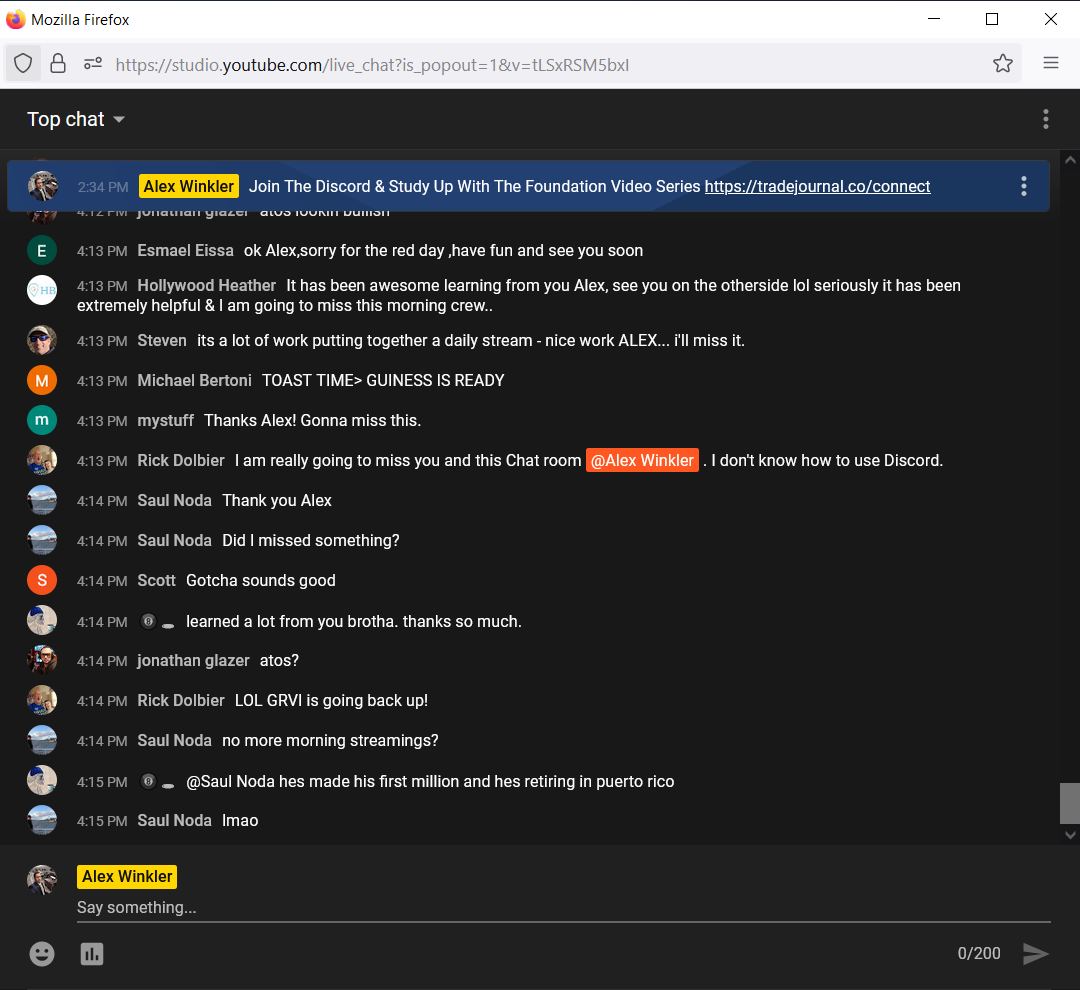Open the tradejournal.co/connect link
The width and height of the screenshot is (1080, 990).
(x=817, y=186)
